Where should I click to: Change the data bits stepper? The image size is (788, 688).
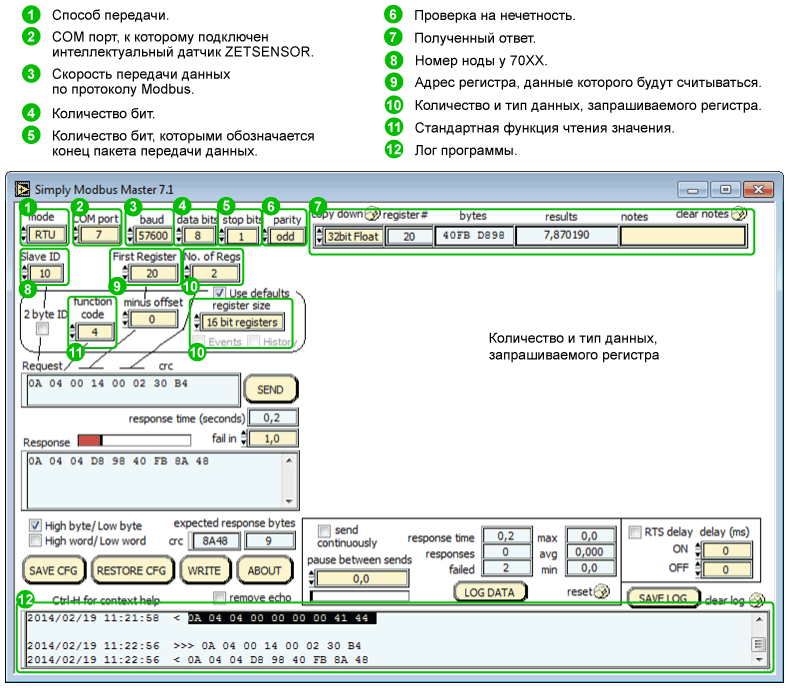coord(180,236)
